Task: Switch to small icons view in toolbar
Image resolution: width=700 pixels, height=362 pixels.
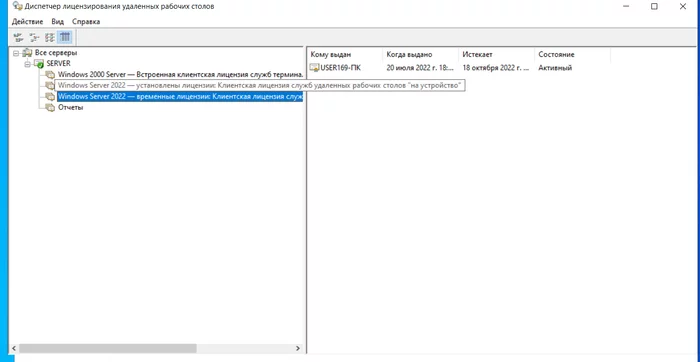Action: click(34, 37)
